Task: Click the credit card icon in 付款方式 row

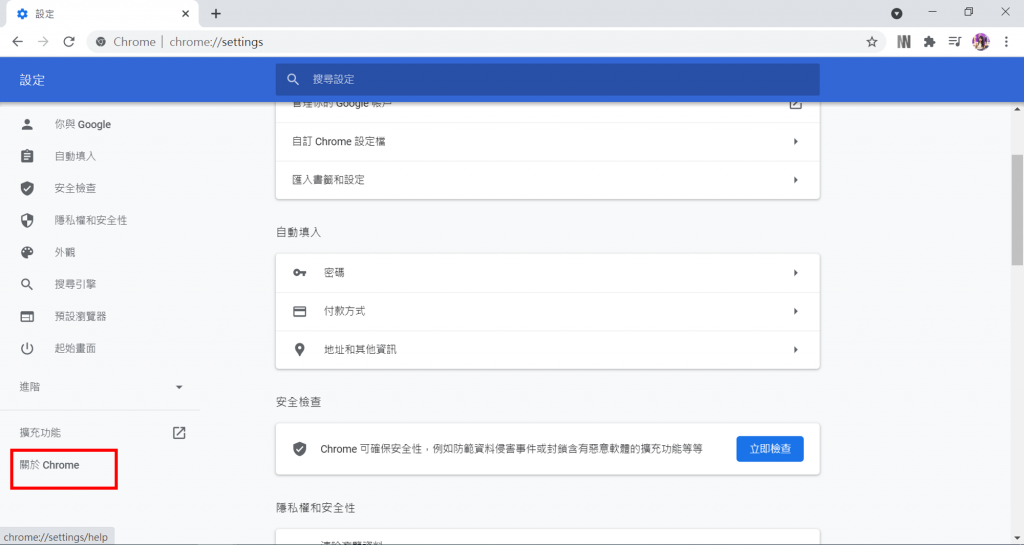Action: [300, 311]
